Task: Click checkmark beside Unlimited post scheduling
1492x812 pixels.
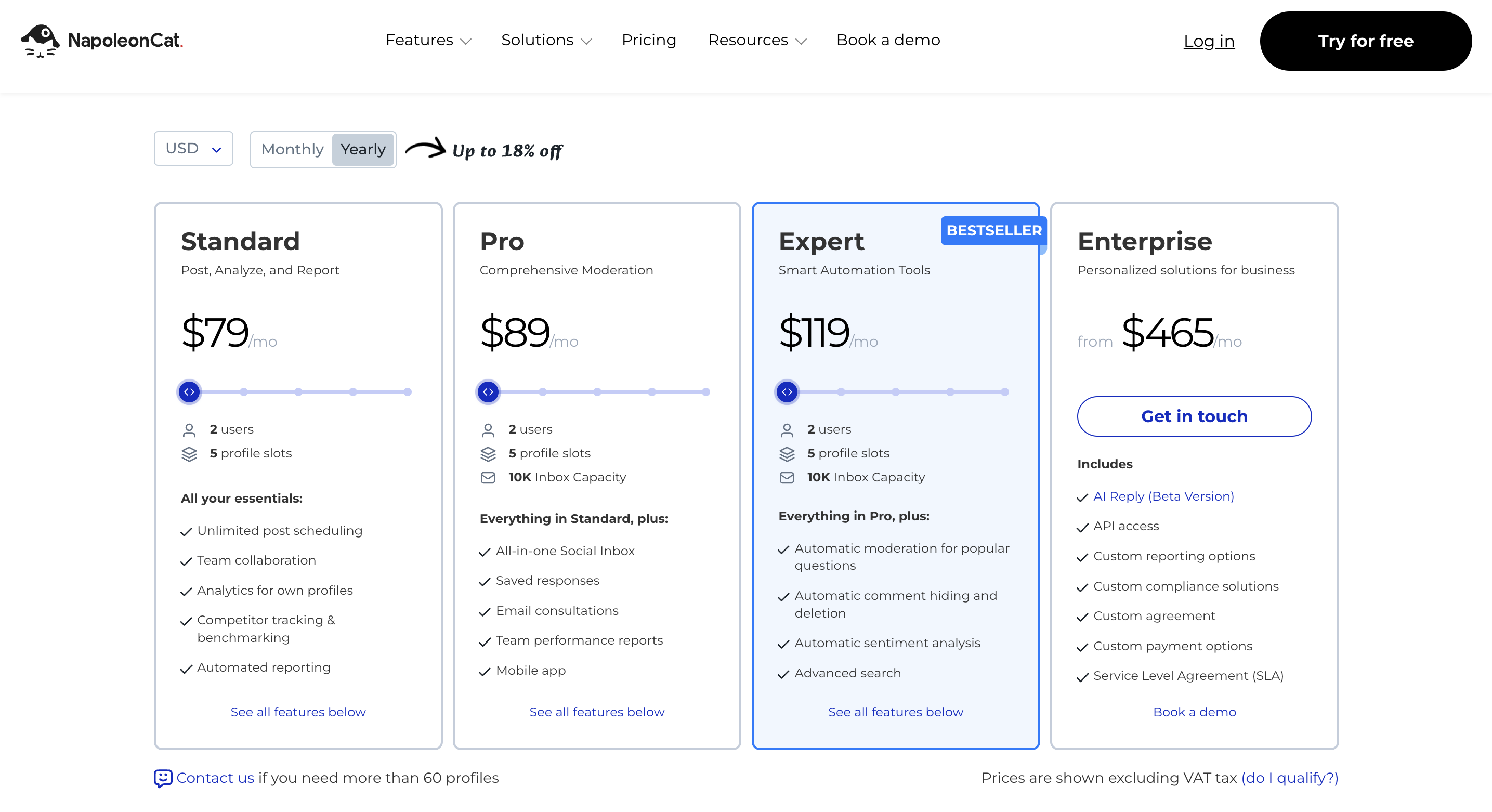Action: coord(186,532)
